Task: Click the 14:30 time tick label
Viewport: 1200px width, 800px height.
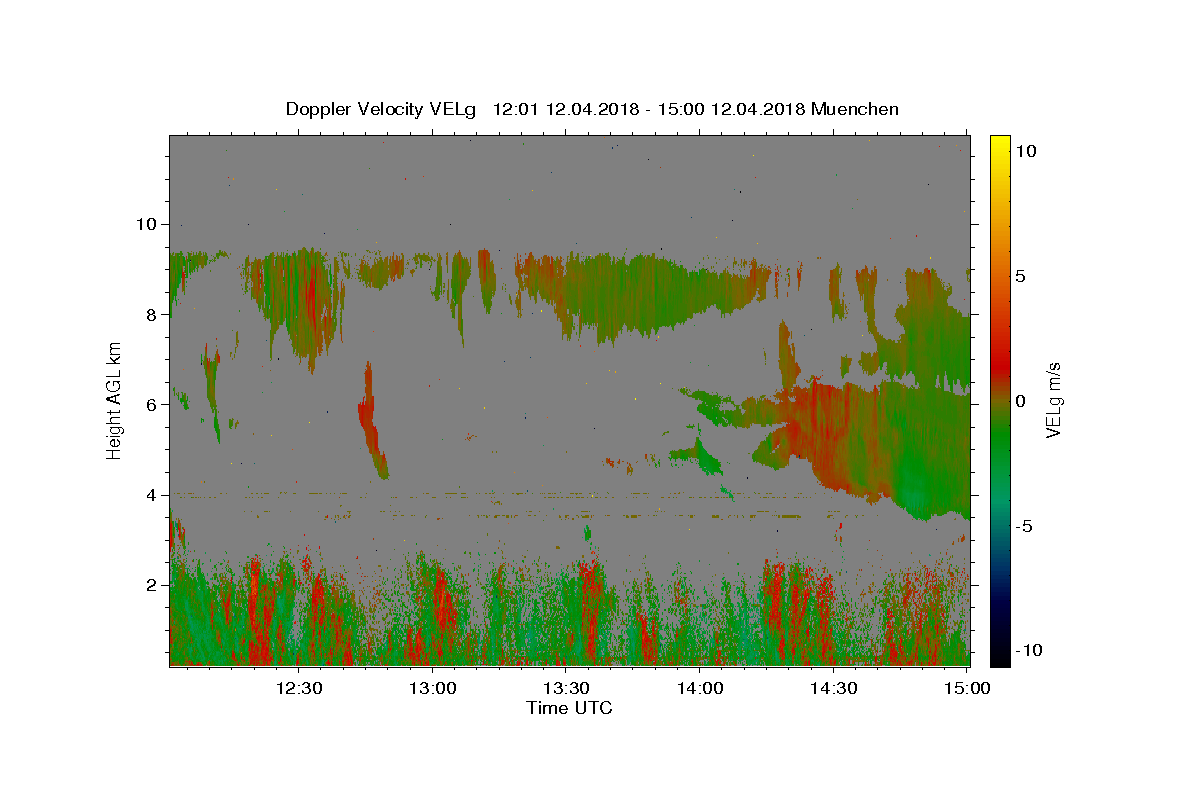Action: pyautogui.click(x=834, y=688)
